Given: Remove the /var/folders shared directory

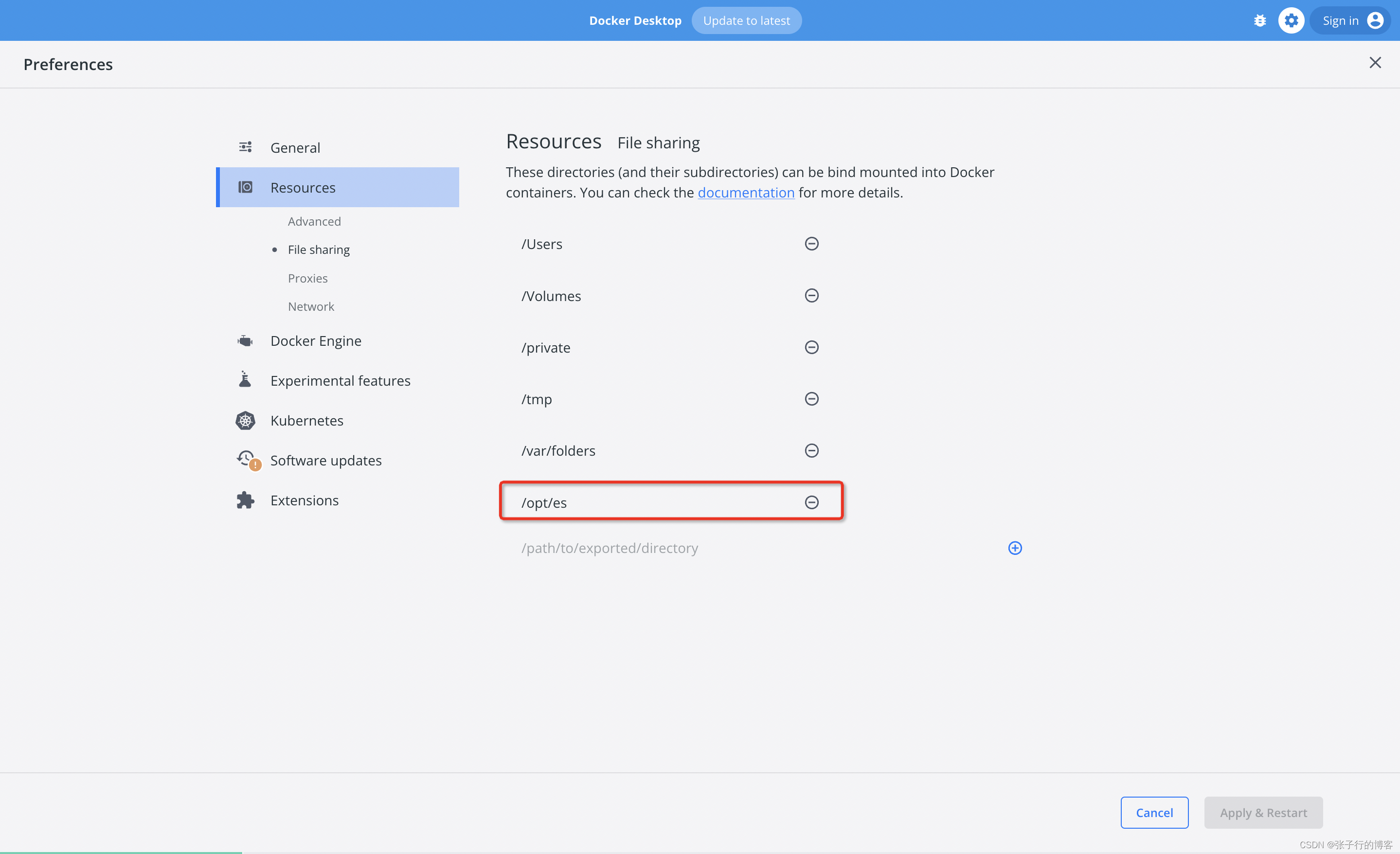Looking at the screenshot, I should tap(811, 450).
